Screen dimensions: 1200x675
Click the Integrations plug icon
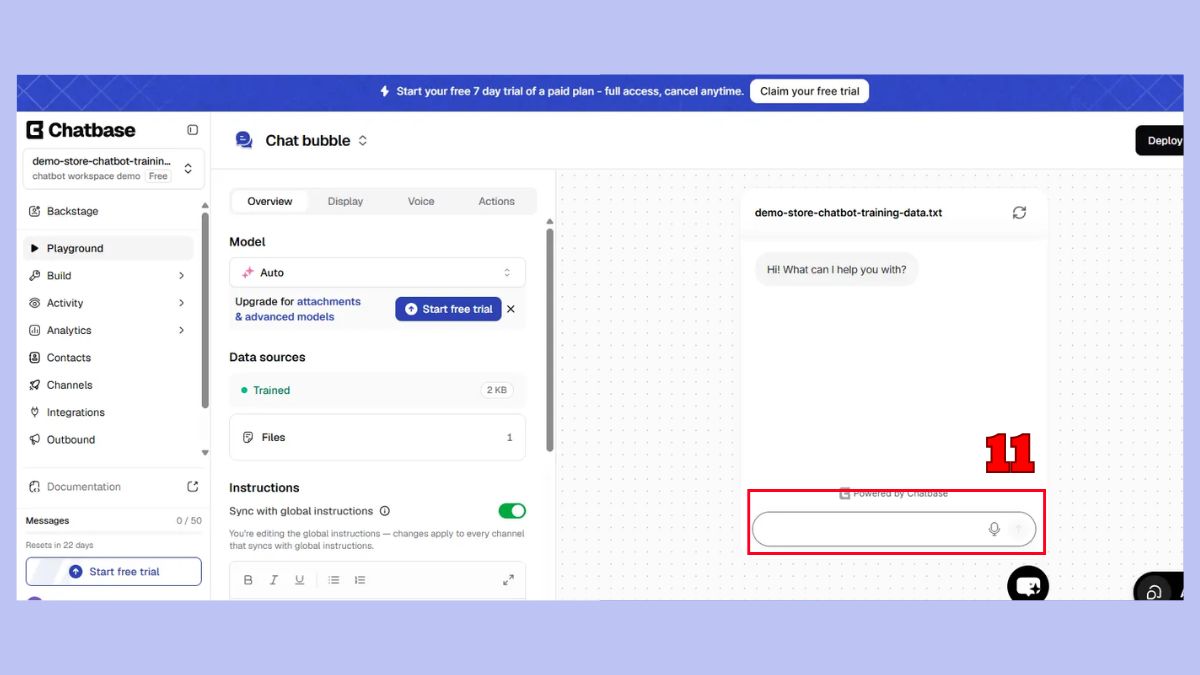click(35, 412)
